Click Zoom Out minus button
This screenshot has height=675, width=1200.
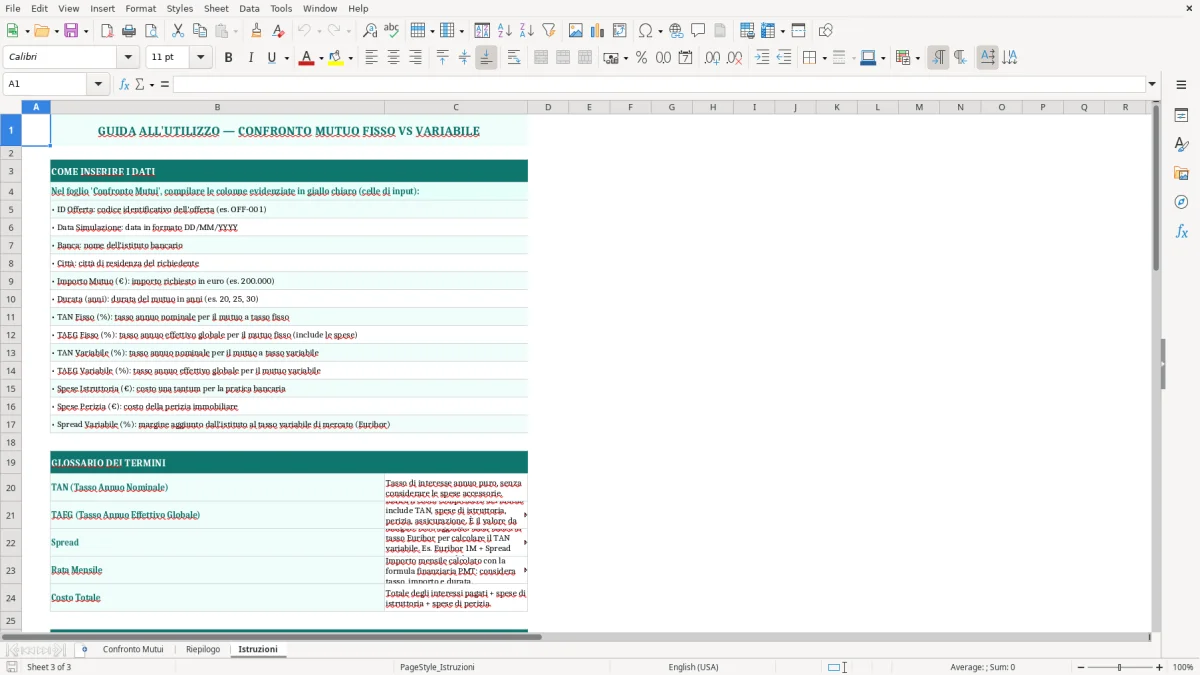point(1081,667)
